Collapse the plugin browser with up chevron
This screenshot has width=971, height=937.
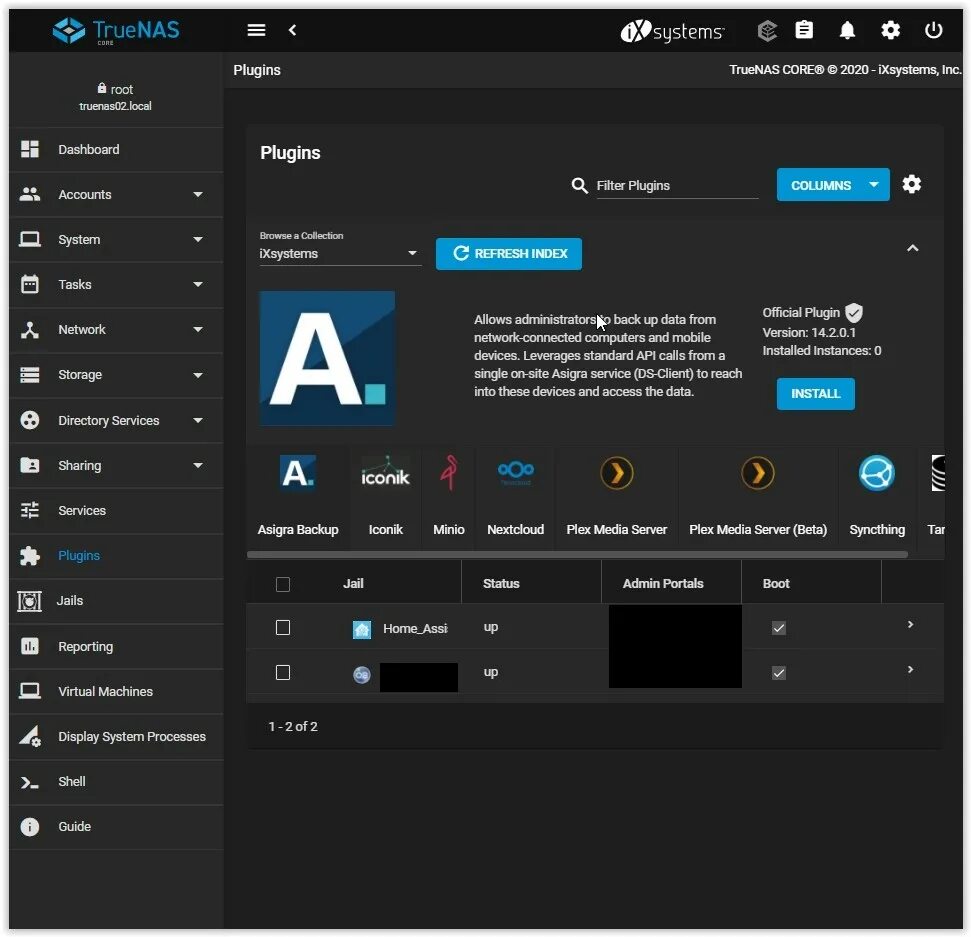click(x=912, y=248)
